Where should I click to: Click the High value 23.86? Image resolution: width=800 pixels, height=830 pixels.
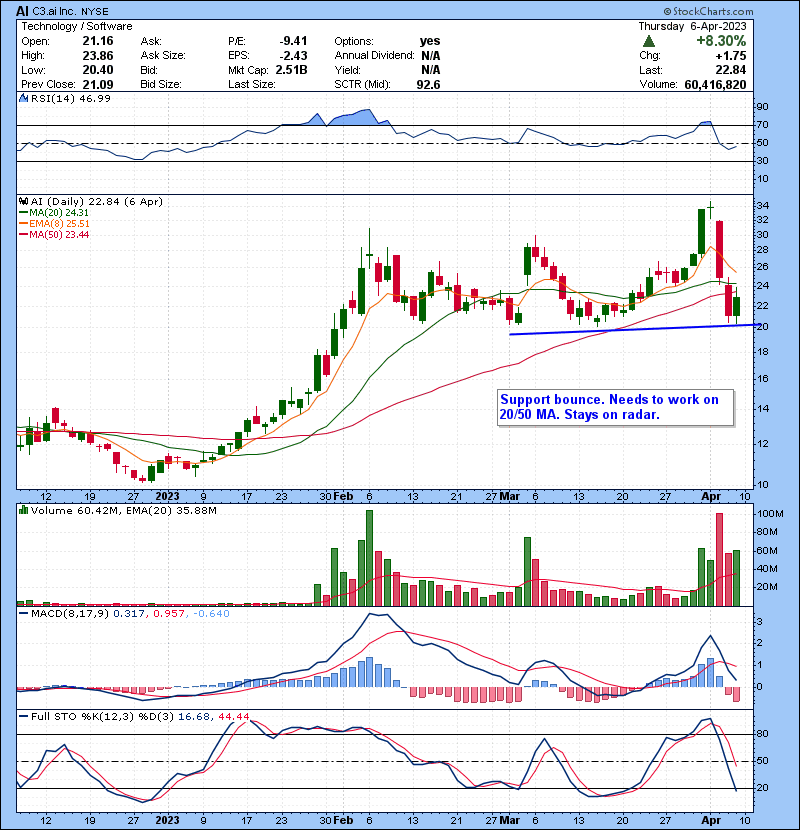click(98, 56)
